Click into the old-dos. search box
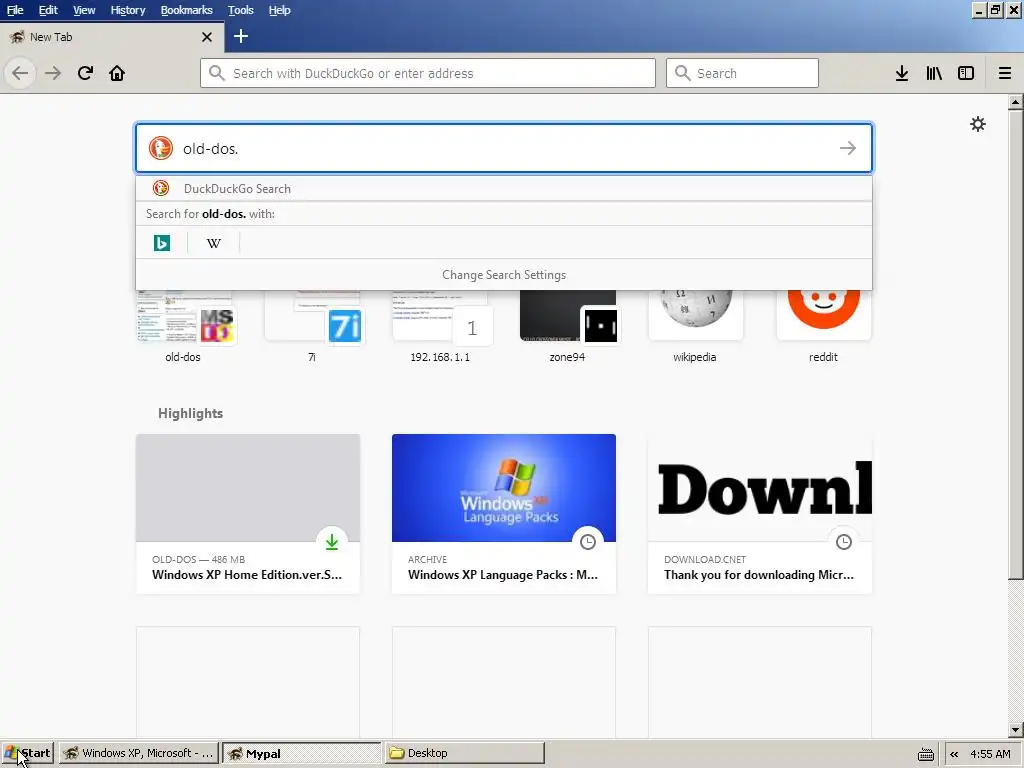 (x=504, y=148)
